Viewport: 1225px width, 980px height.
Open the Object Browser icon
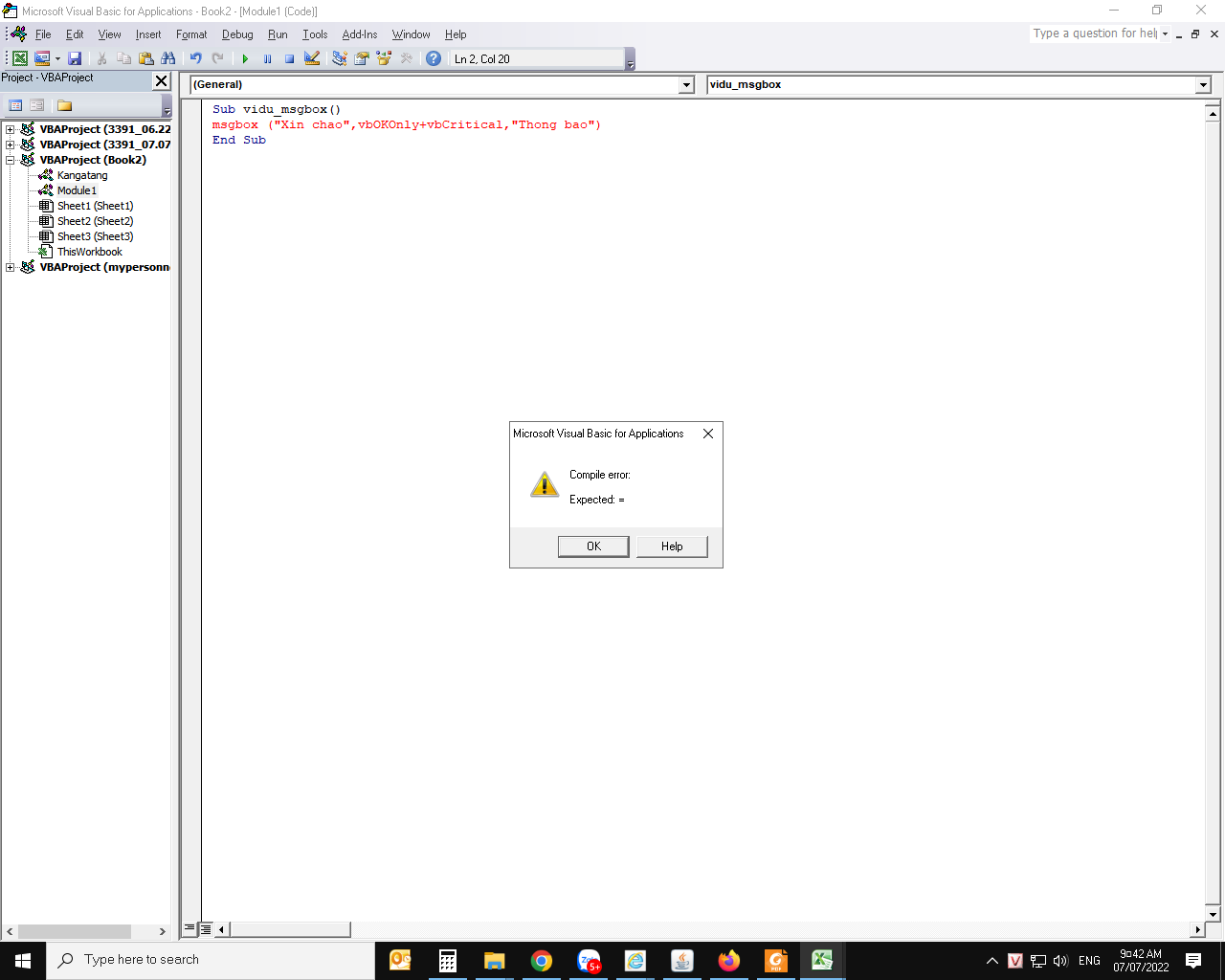[x=384, y=58]
